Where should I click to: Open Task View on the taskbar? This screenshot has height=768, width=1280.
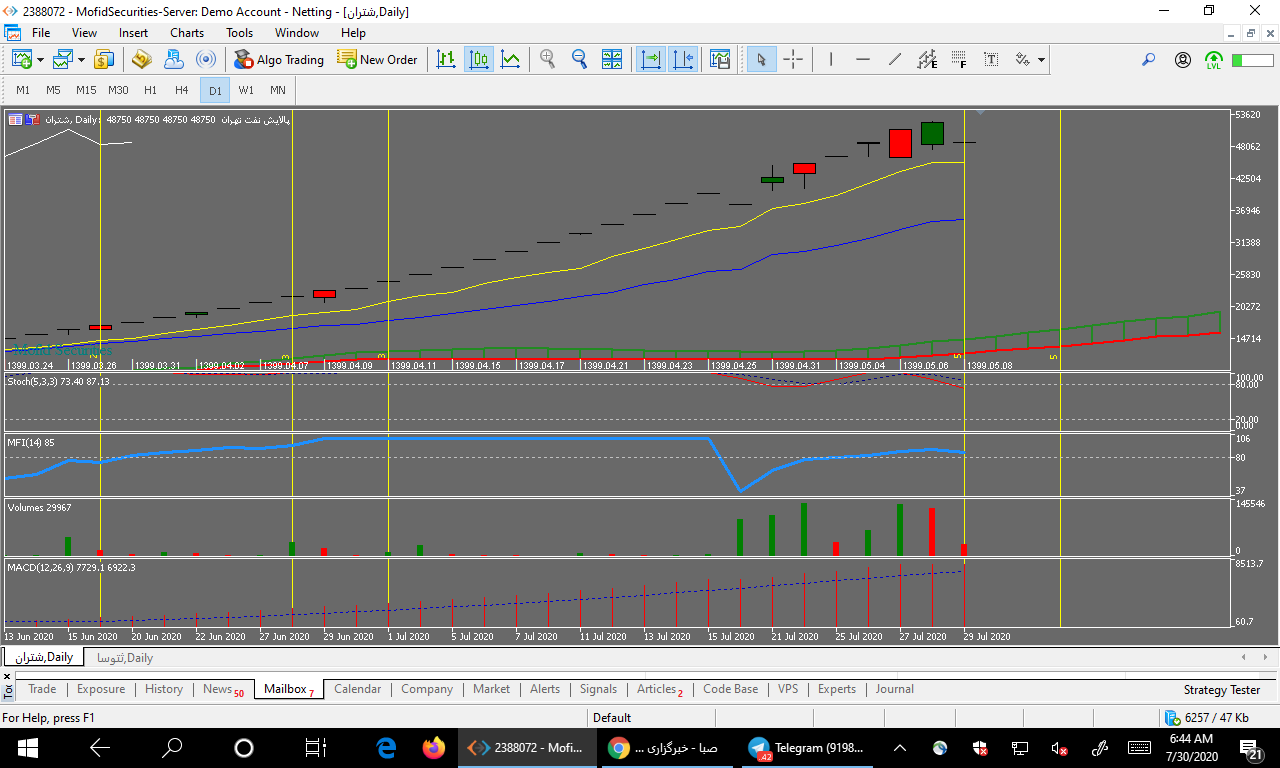click(316, 748)
